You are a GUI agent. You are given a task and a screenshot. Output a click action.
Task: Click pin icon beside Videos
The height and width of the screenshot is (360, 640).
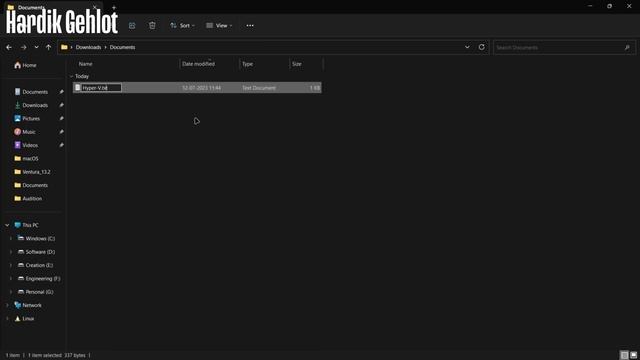[x=61, y=145]
